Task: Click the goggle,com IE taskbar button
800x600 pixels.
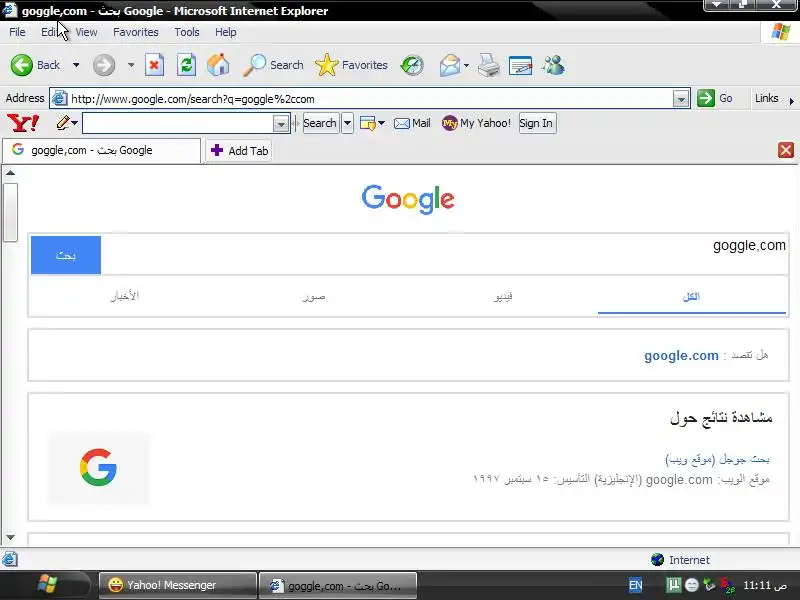Action: click(x=338, y=585)
